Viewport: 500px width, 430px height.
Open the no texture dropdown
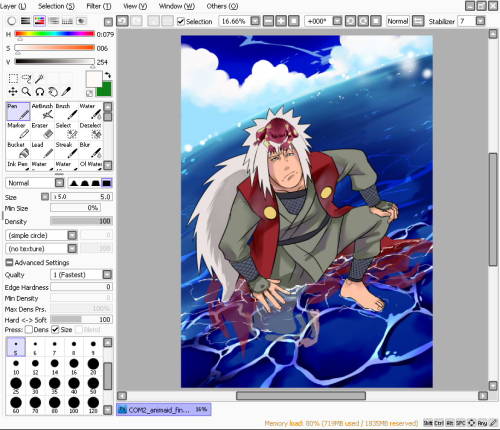(72, 248)
